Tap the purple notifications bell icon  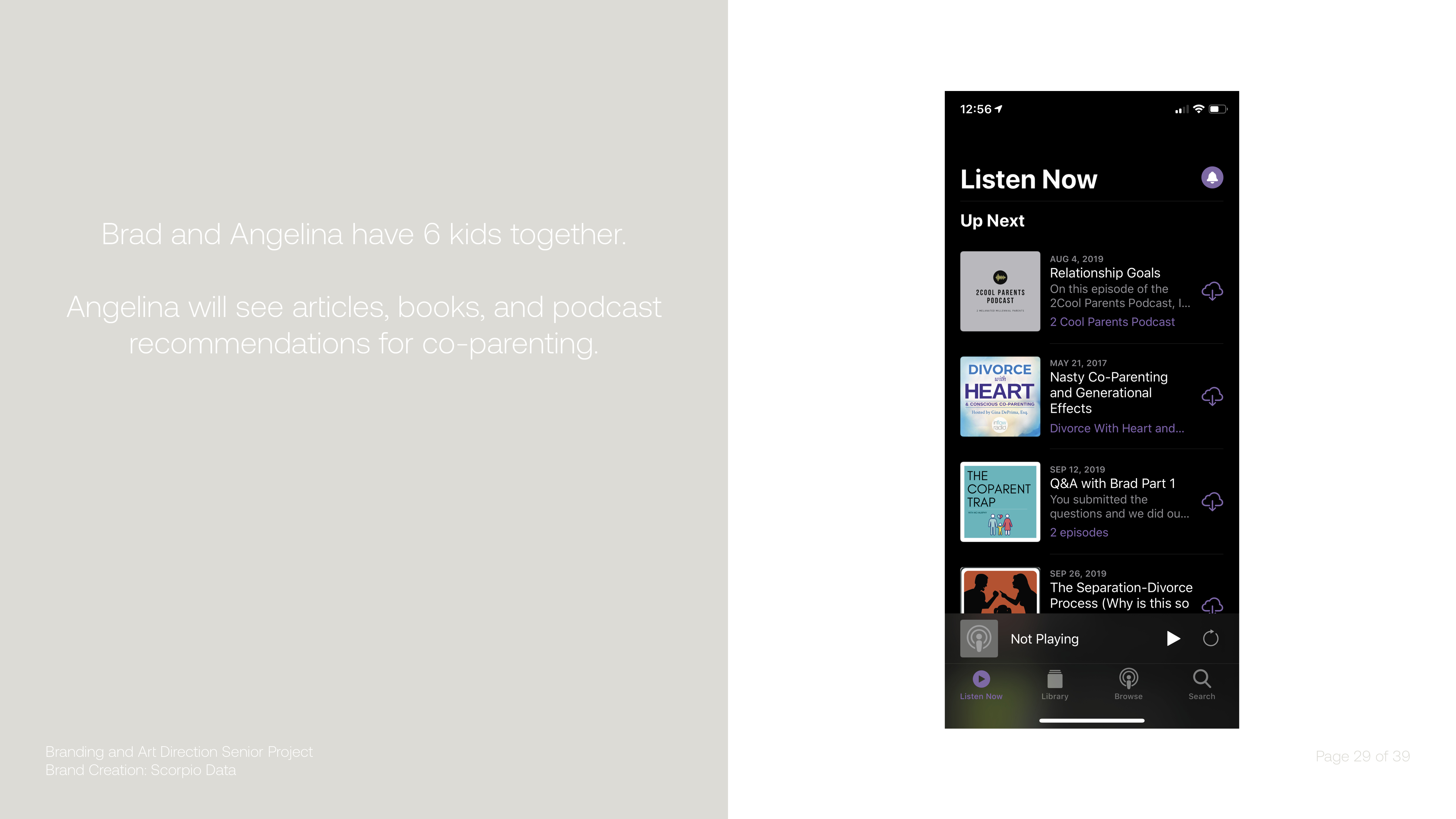pyautogui.click(x=1212, y=177)
